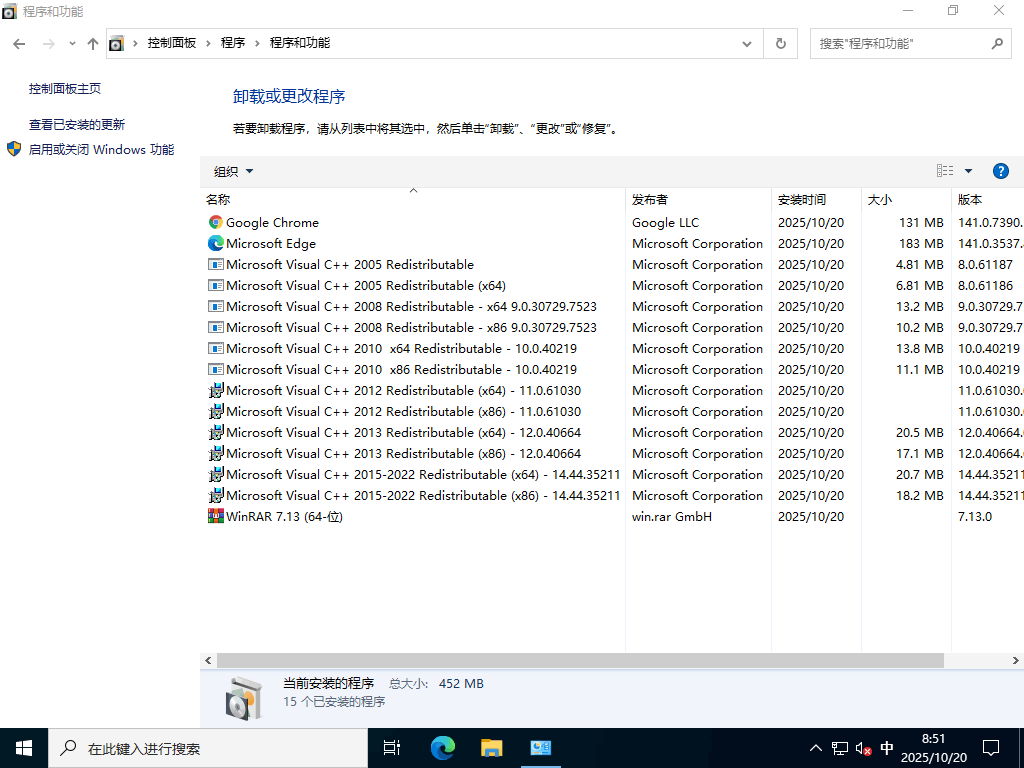The height and width of the screenshot is (768, 1024).
Task: Click the change view layout icon
Action: click(944, 170)
